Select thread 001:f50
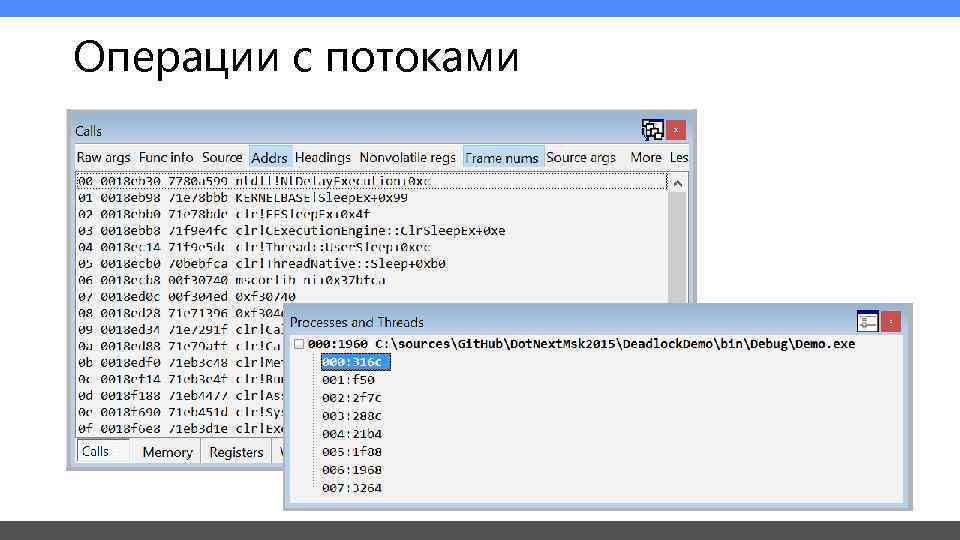Viewport: 960px width, 540px height. 348,380
